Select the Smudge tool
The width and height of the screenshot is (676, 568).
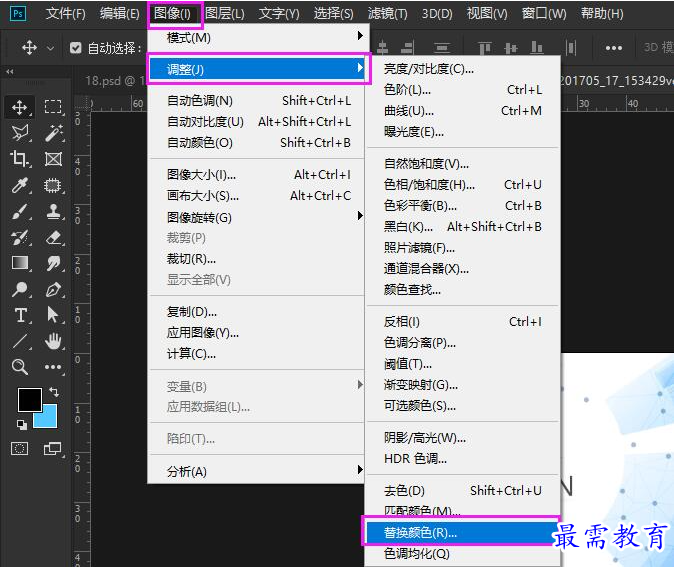click(x=53, y=263)
